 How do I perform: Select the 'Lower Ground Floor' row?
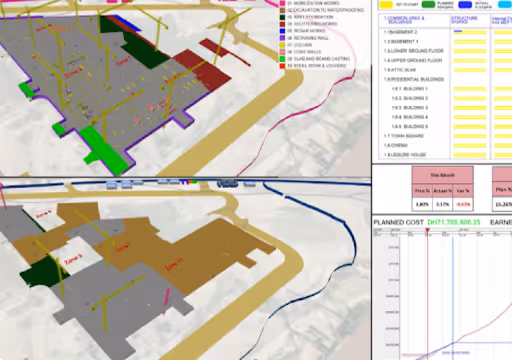point(413,51)
